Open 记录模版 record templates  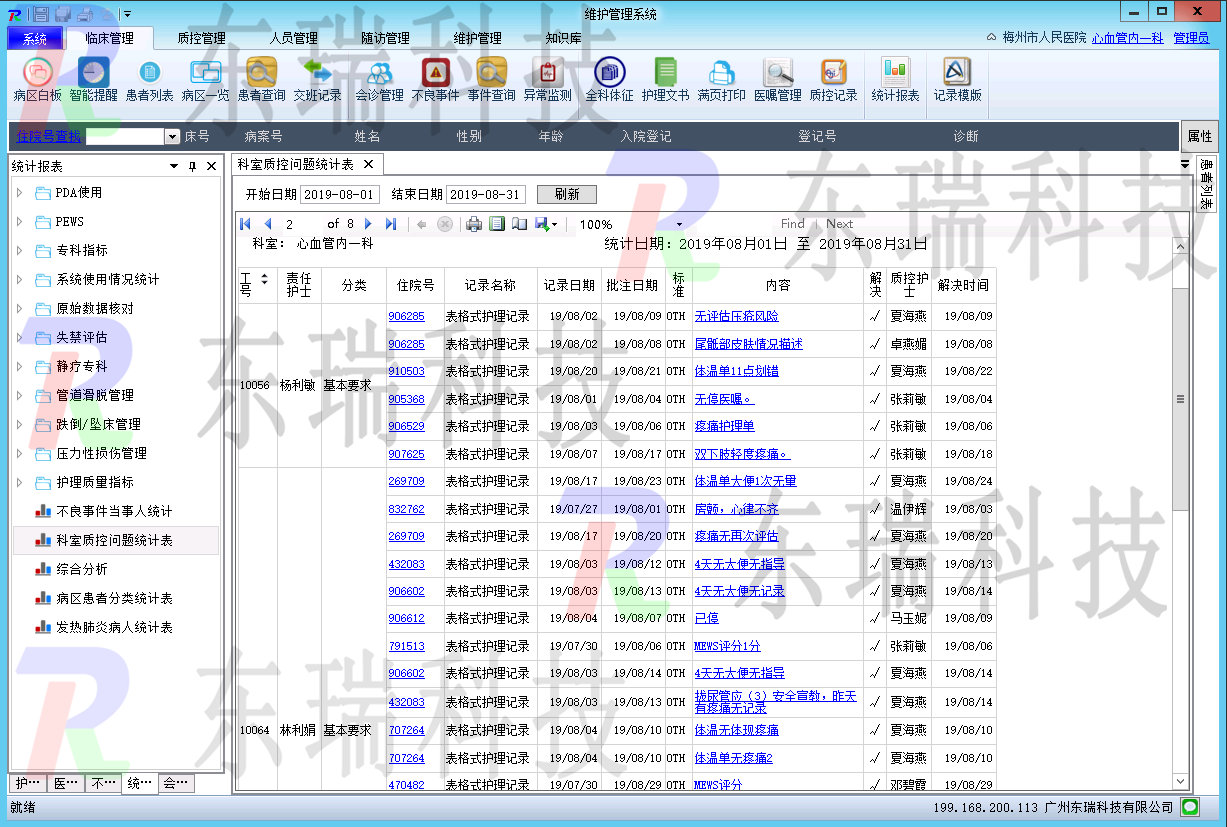click(957, 80)
